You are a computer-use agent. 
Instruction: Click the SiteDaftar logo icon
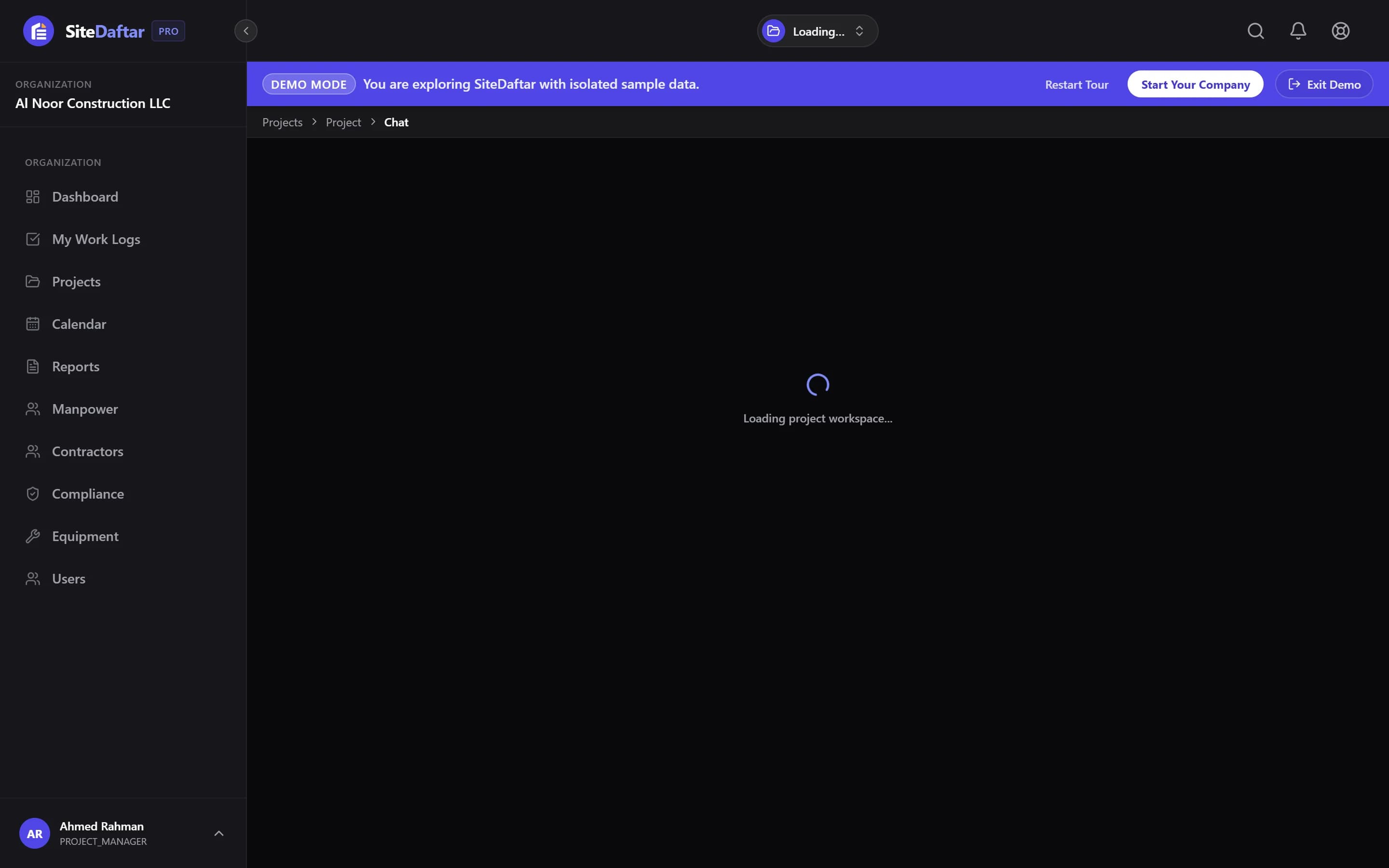coord(39,31)
